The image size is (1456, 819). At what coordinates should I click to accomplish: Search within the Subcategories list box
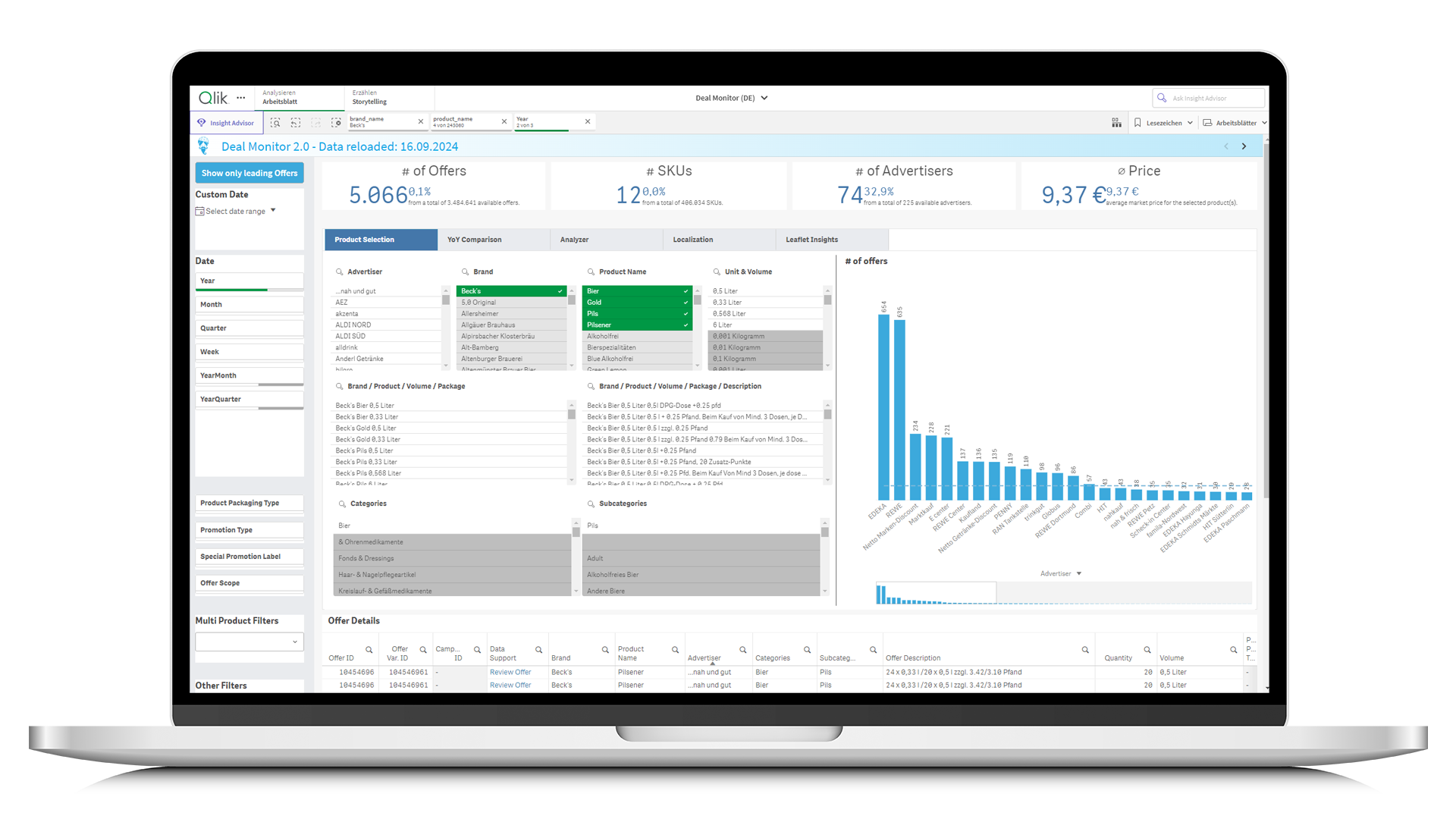coord(591,504)
